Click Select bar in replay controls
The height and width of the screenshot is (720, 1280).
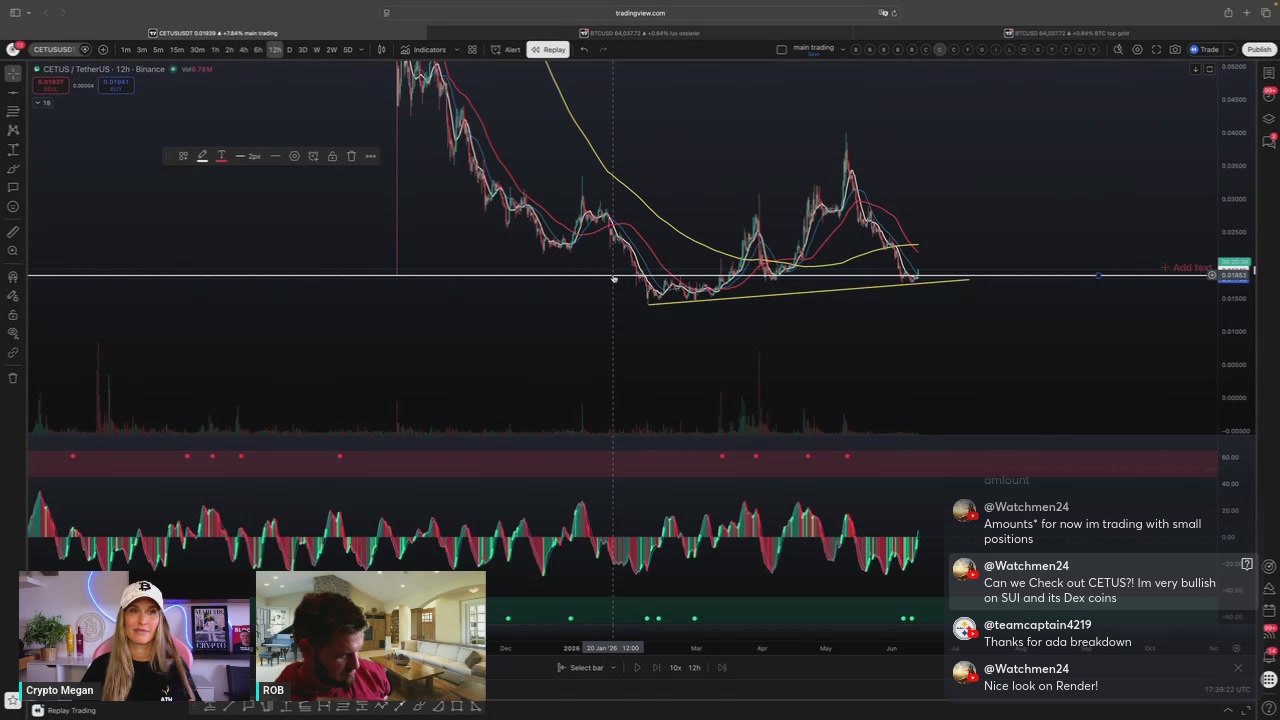coord(581,668)
